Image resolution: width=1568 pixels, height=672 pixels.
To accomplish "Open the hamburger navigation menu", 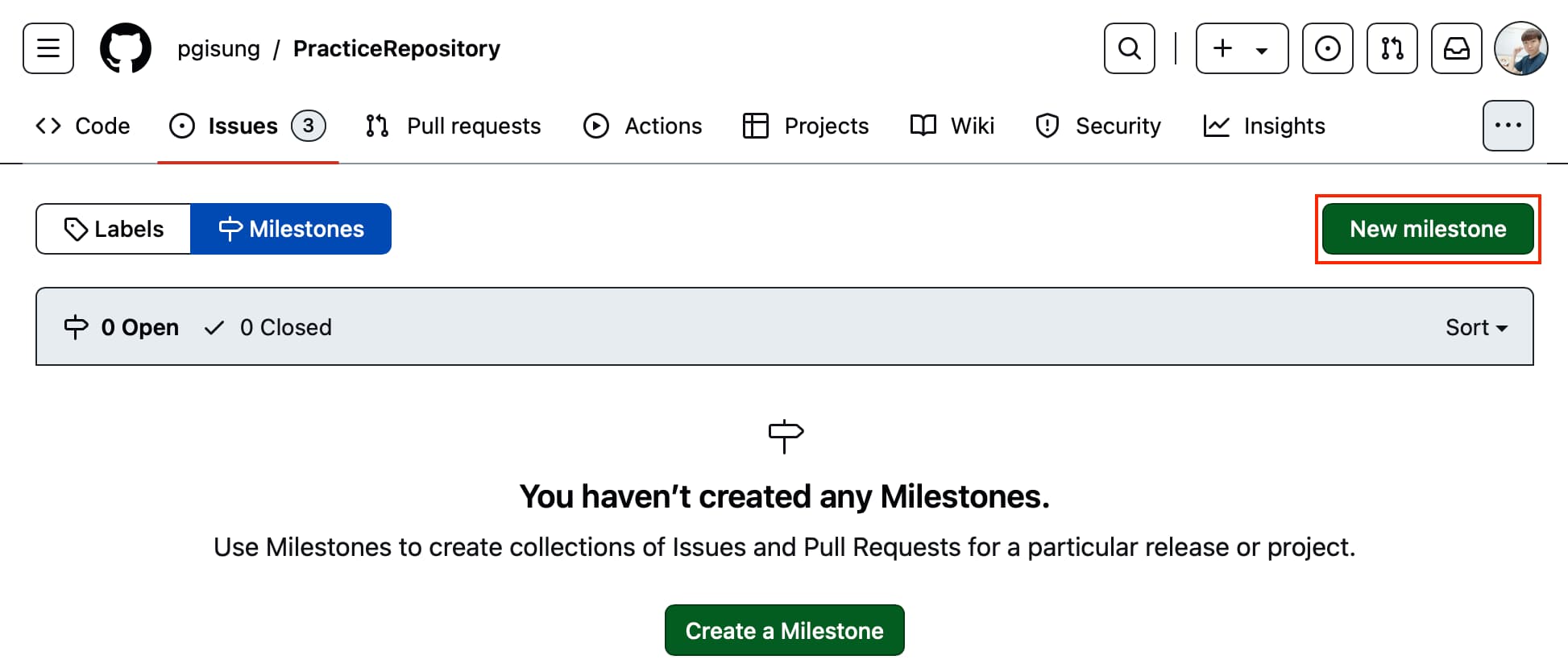I will pos(48,48).
